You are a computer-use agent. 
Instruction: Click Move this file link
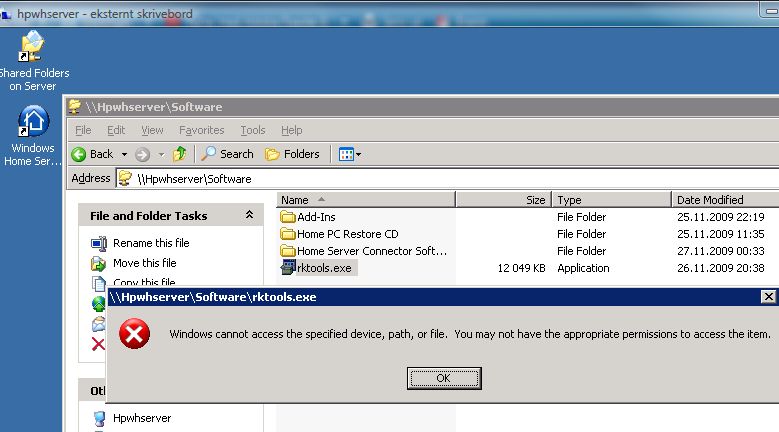tap(145, 263)
